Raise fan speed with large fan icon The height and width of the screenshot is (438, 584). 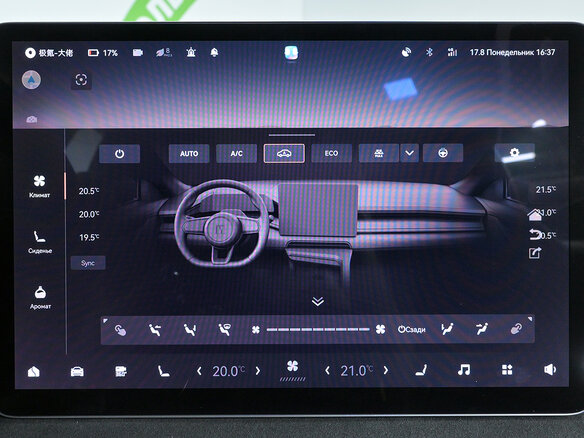380,329
